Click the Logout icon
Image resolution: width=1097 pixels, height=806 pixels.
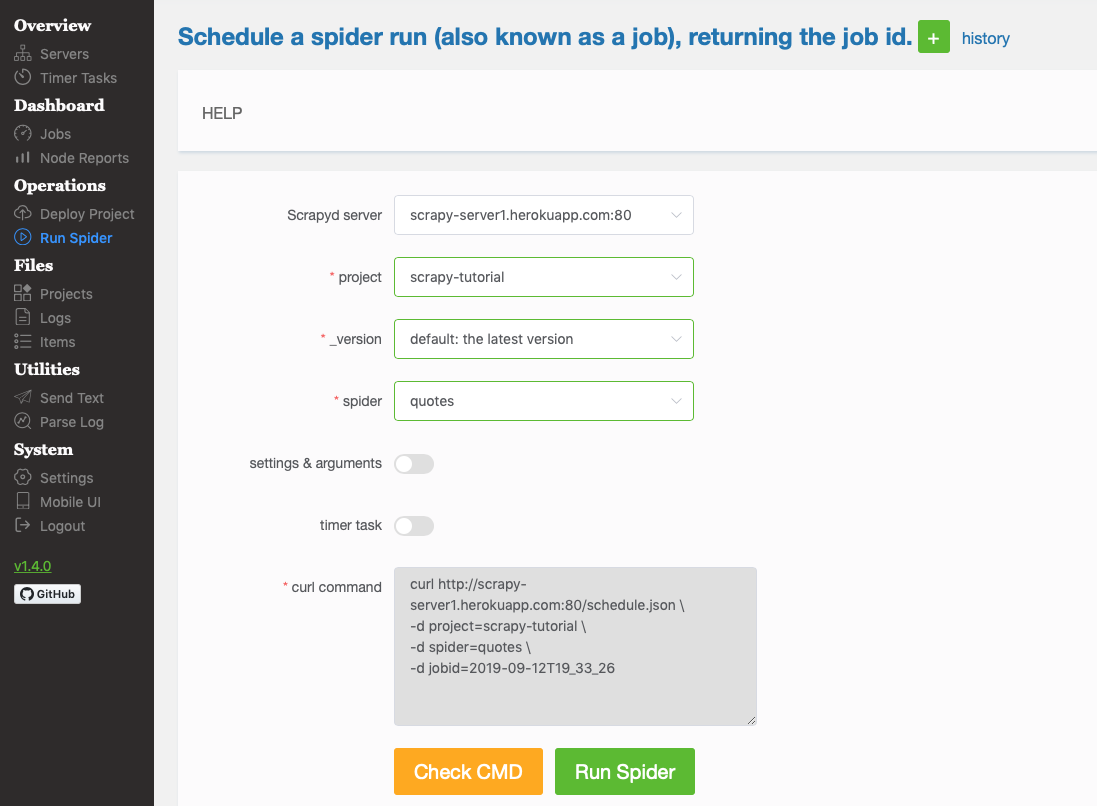pos(22,526)
